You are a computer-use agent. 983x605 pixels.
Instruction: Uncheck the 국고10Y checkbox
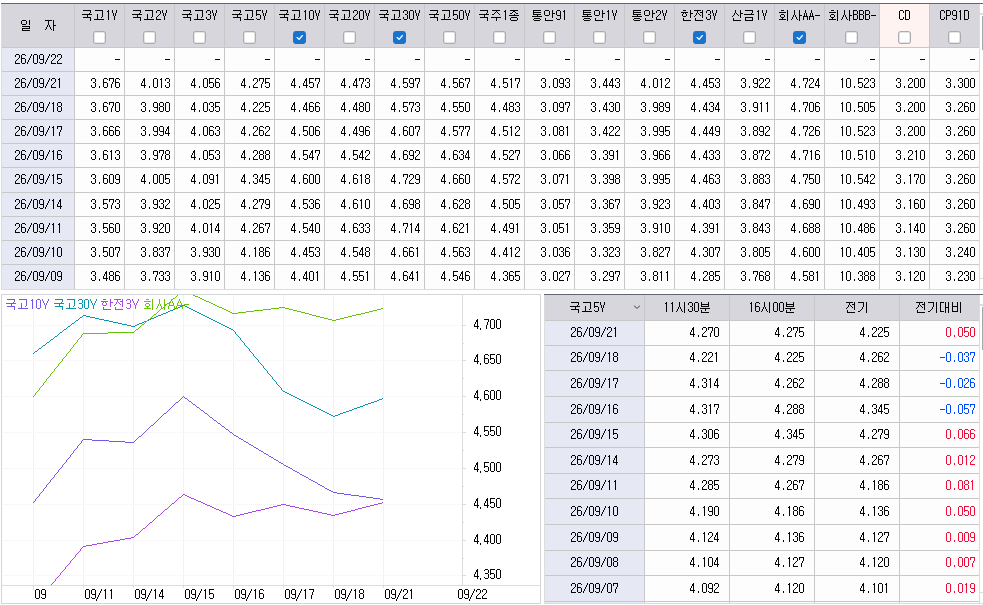tap(300, 38)
